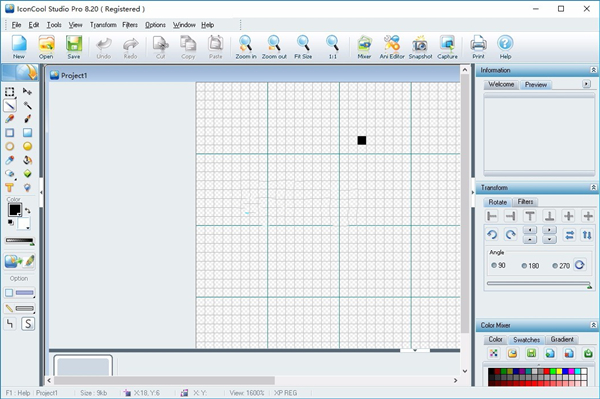Toggle the angled line option button

10,324
